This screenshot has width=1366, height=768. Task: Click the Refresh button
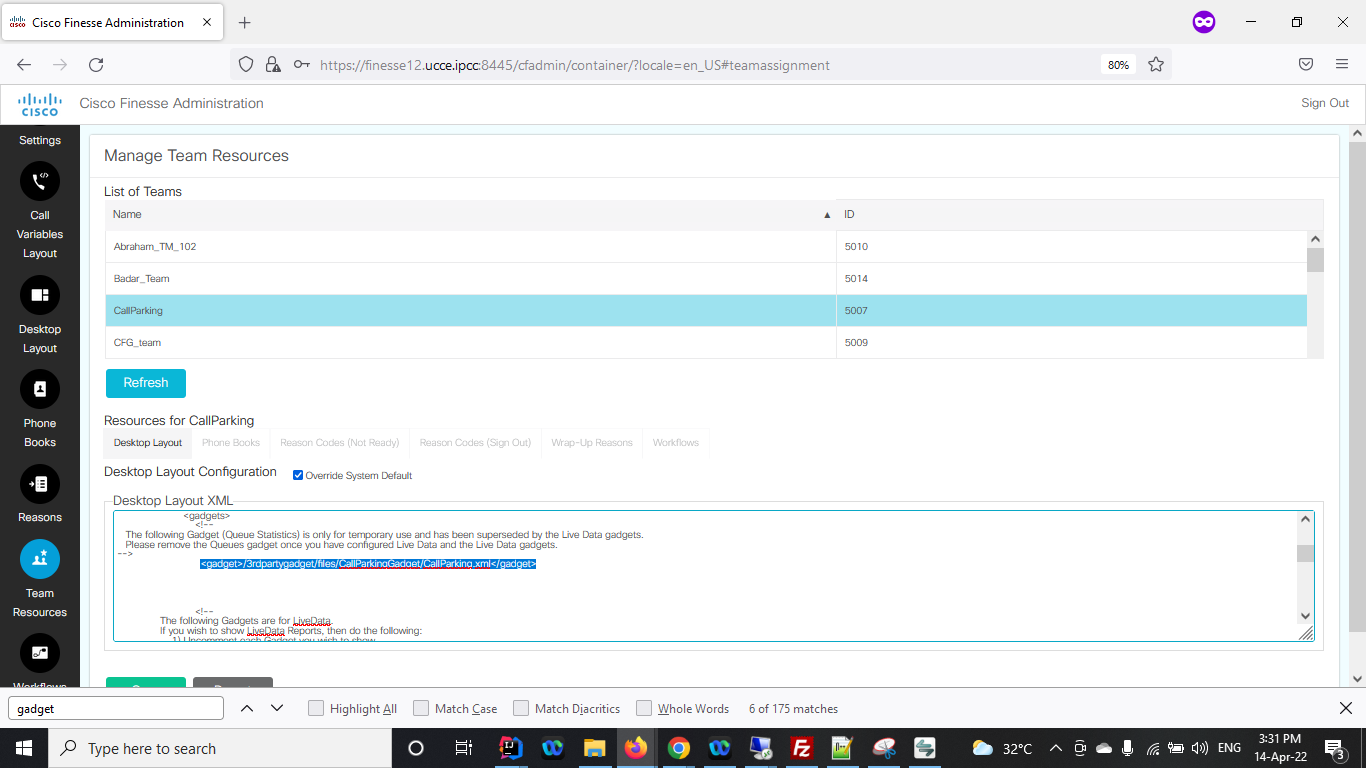pyautogui.click(x=146, y=383)
